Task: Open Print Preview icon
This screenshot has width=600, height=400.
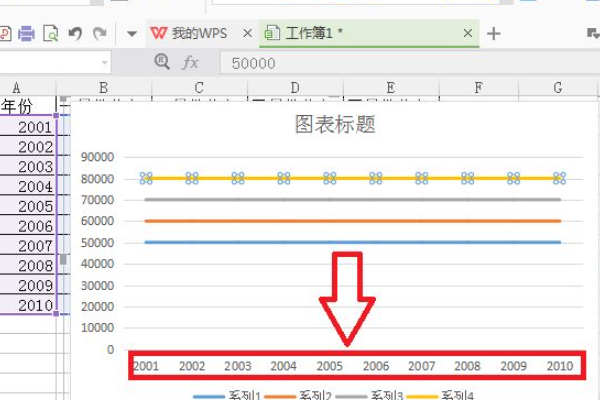Action: tap(51, 33)
